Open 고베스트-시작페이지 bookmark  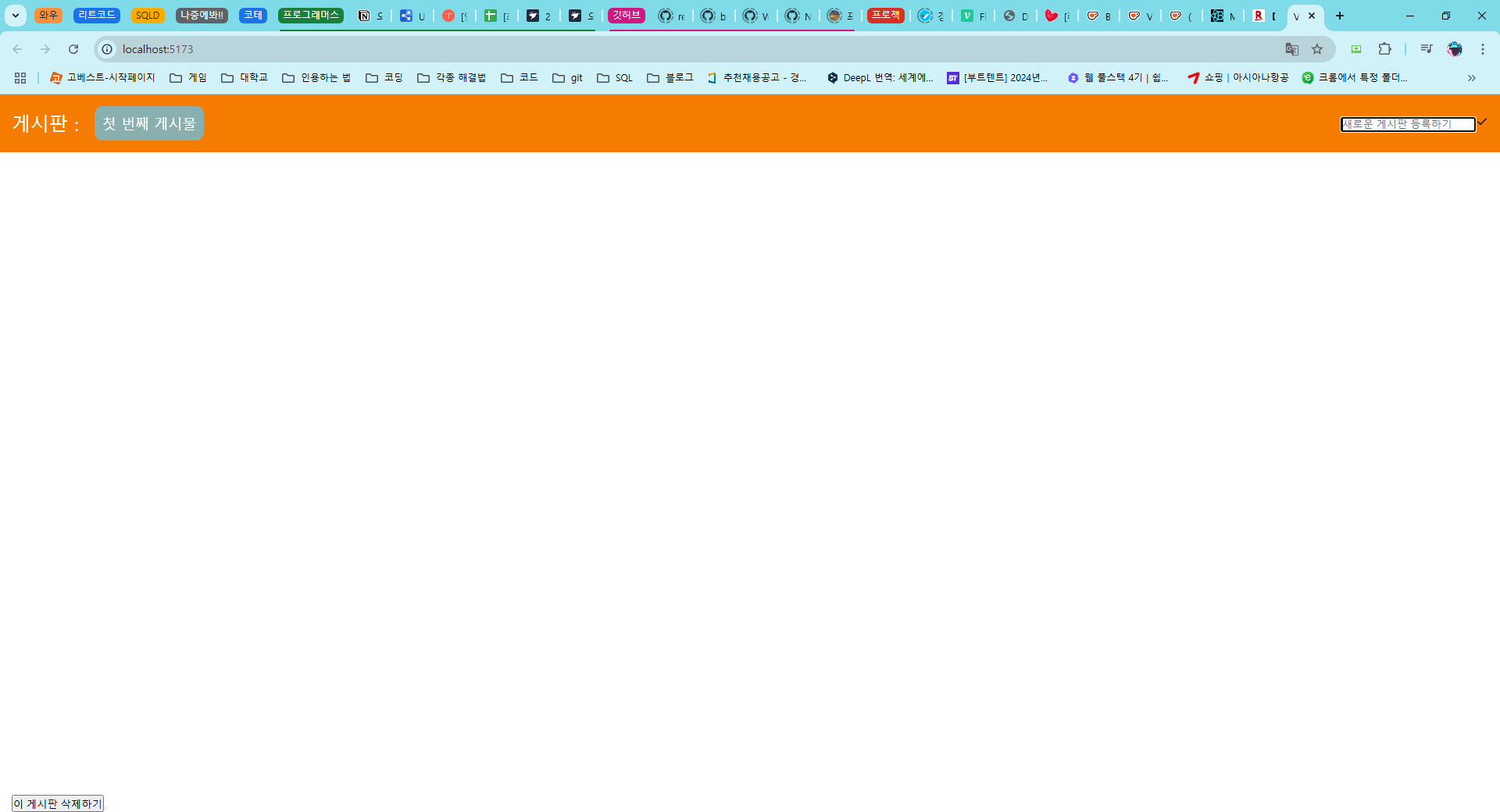pos(102,78)
